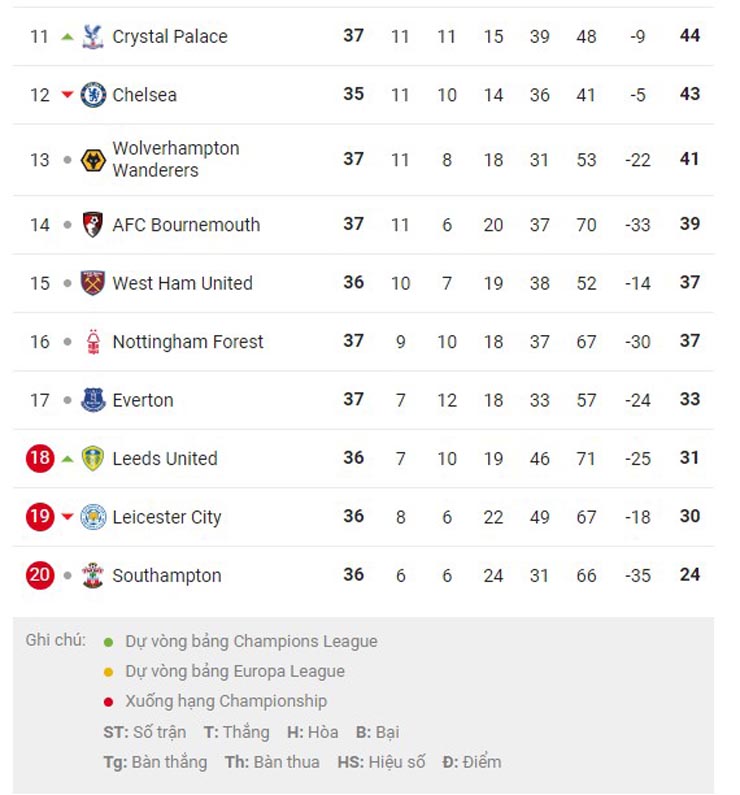Viewport: 740px width, 795px height.
Task: Click the AFC Bournemouth club crest
Action: [x=93, y=225]
